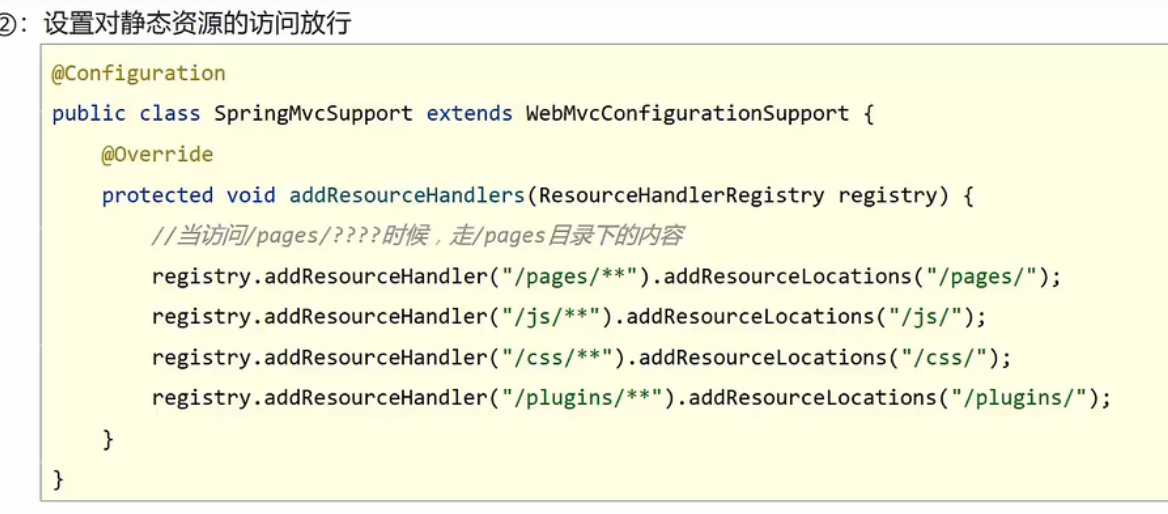This screenshot has height=514, width=1168.
Task: Click the @Configuration annotation
Action: click(139, 73)
